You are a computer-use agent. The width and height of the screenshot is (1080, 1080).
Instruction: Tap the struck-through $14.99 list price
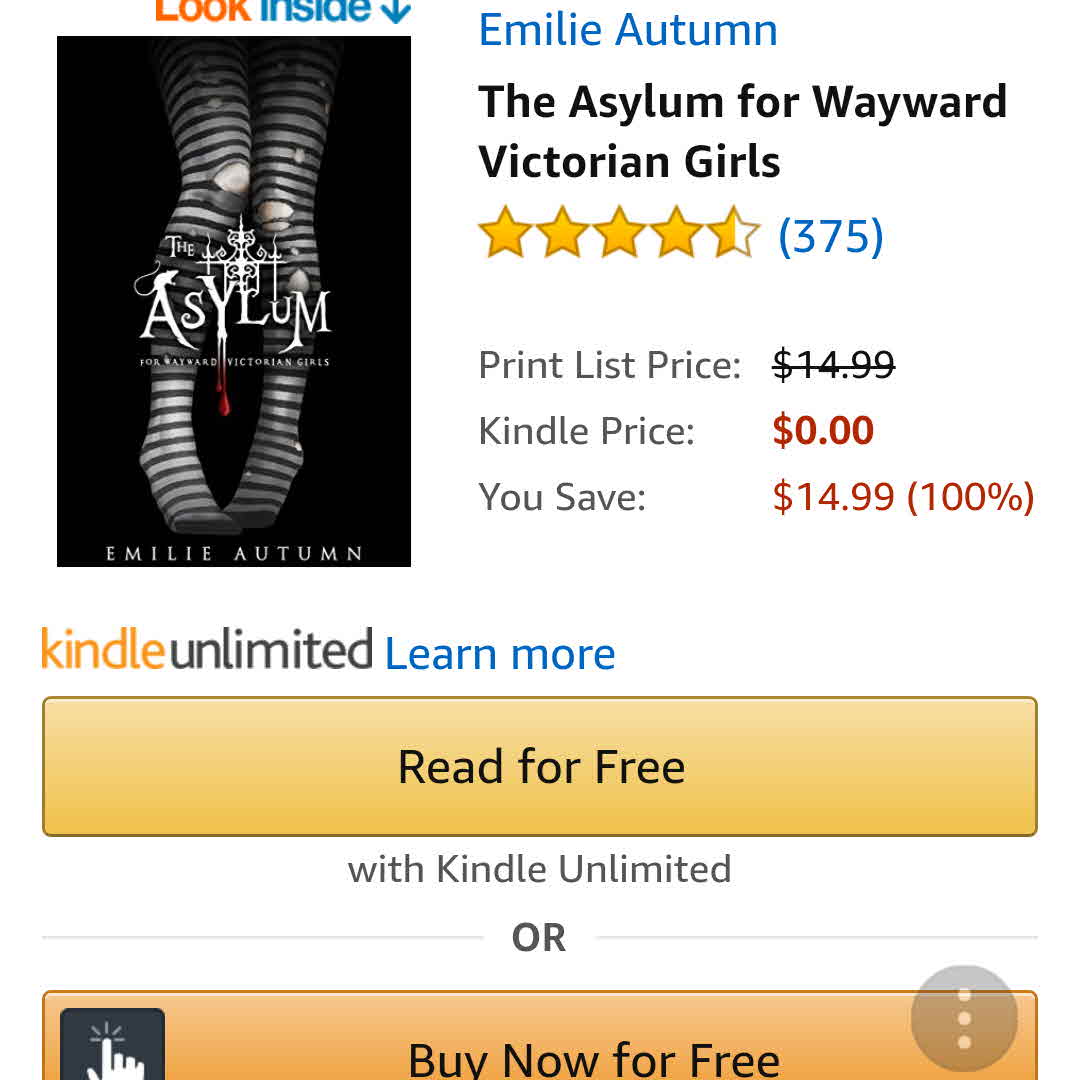point(833,364)
